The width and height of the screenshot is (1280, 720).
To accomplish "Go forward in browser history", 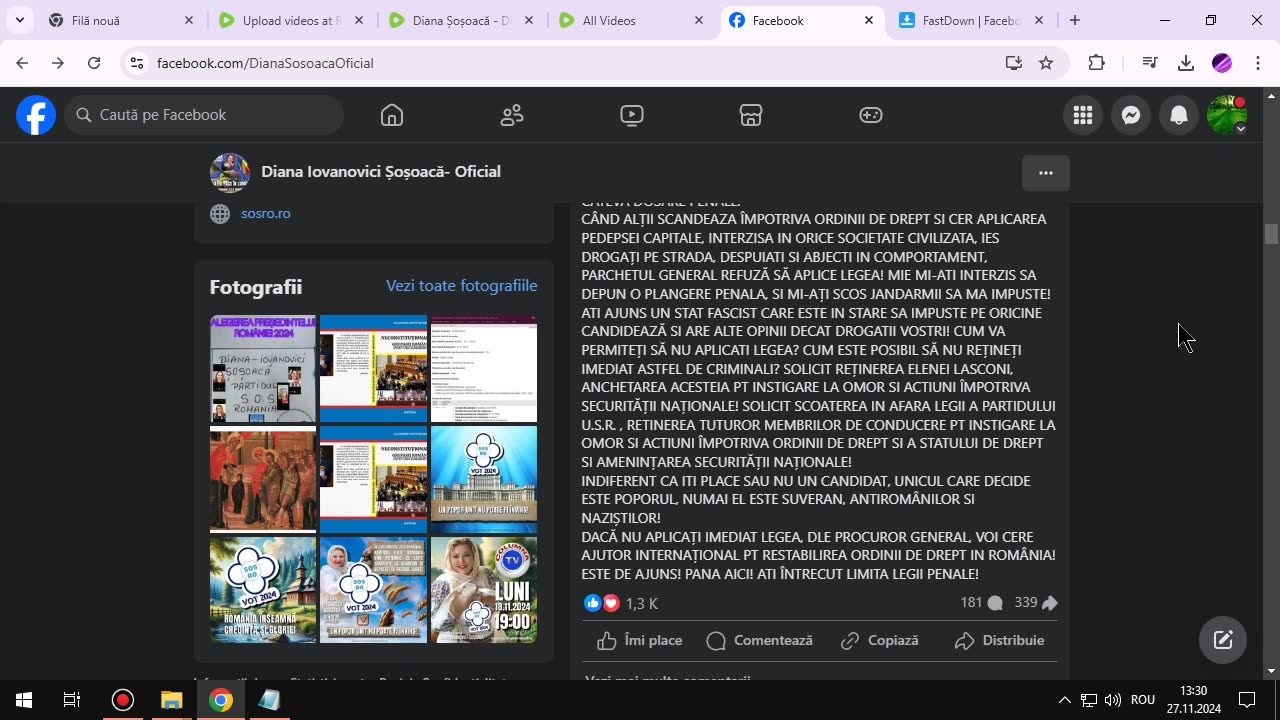I will point(58,63).
